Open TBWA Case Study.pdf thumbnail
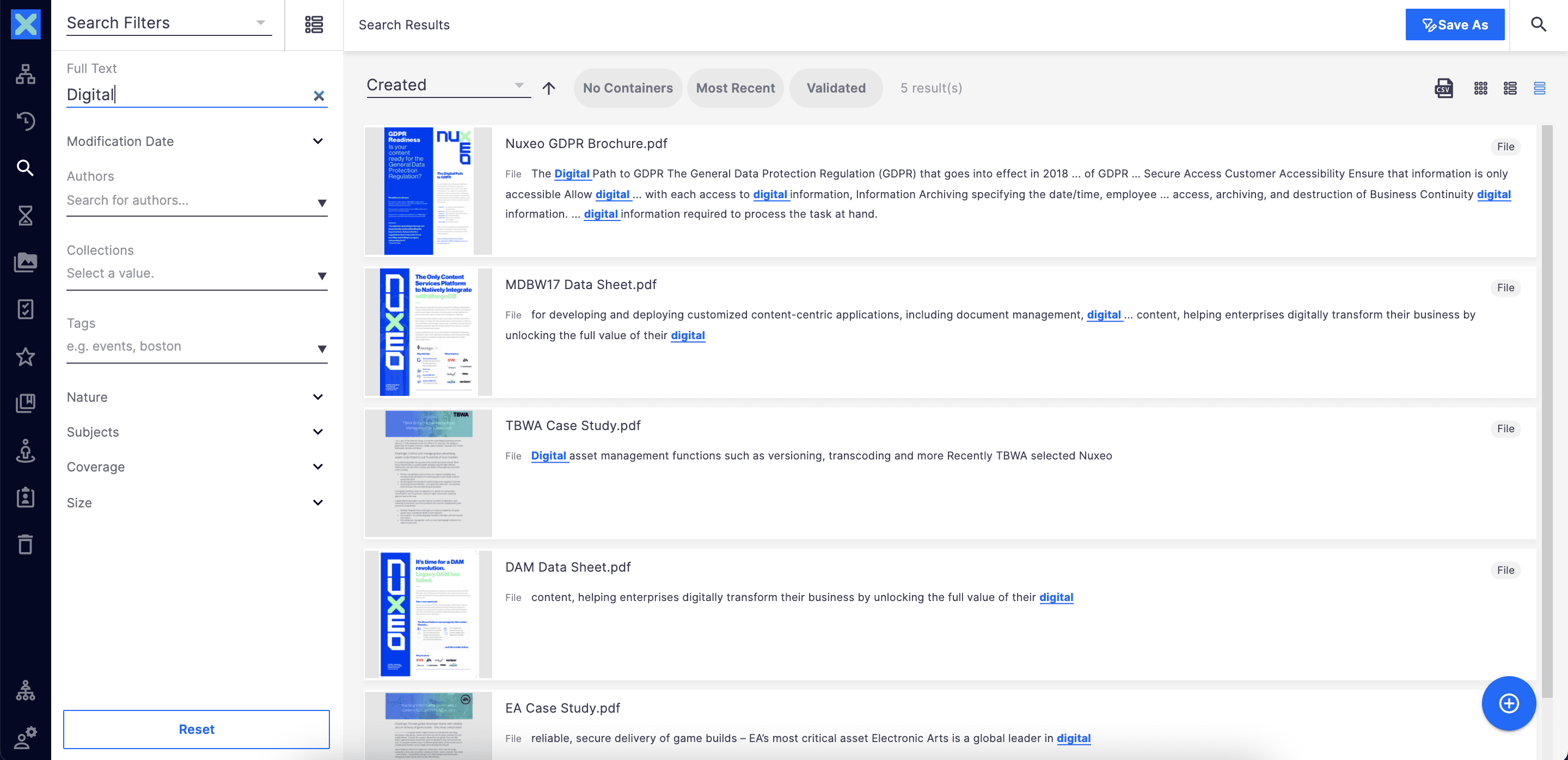Image resolution: width=1568 pixels, height=760 pixels. coord(428,474)
